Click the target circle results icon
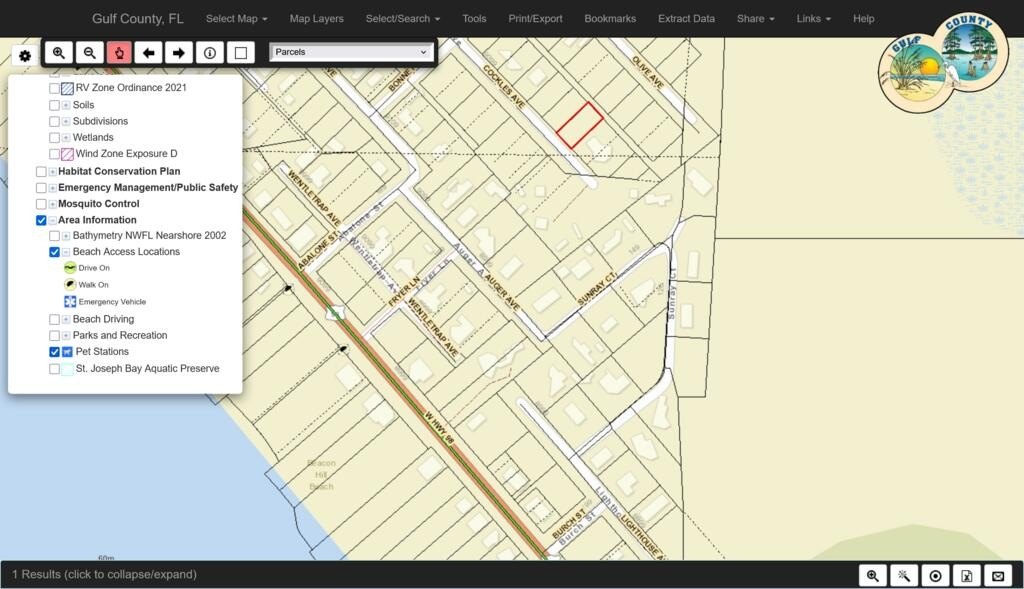 935,575
